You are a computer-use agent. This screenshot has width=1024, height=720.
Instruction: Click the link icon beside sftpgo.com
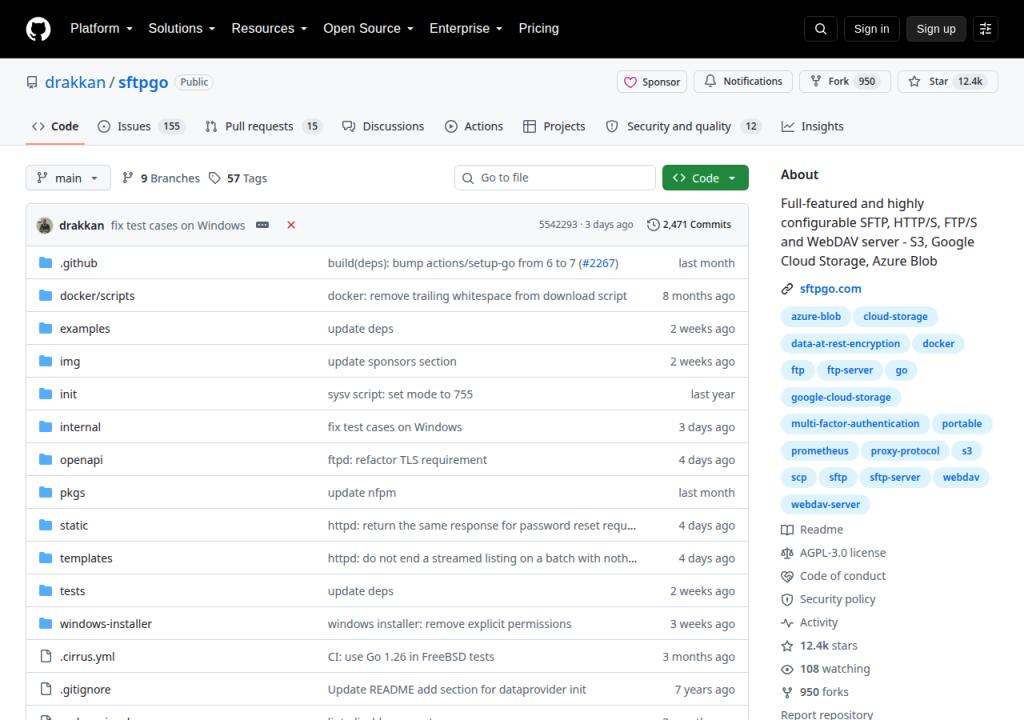coord(787,289)
